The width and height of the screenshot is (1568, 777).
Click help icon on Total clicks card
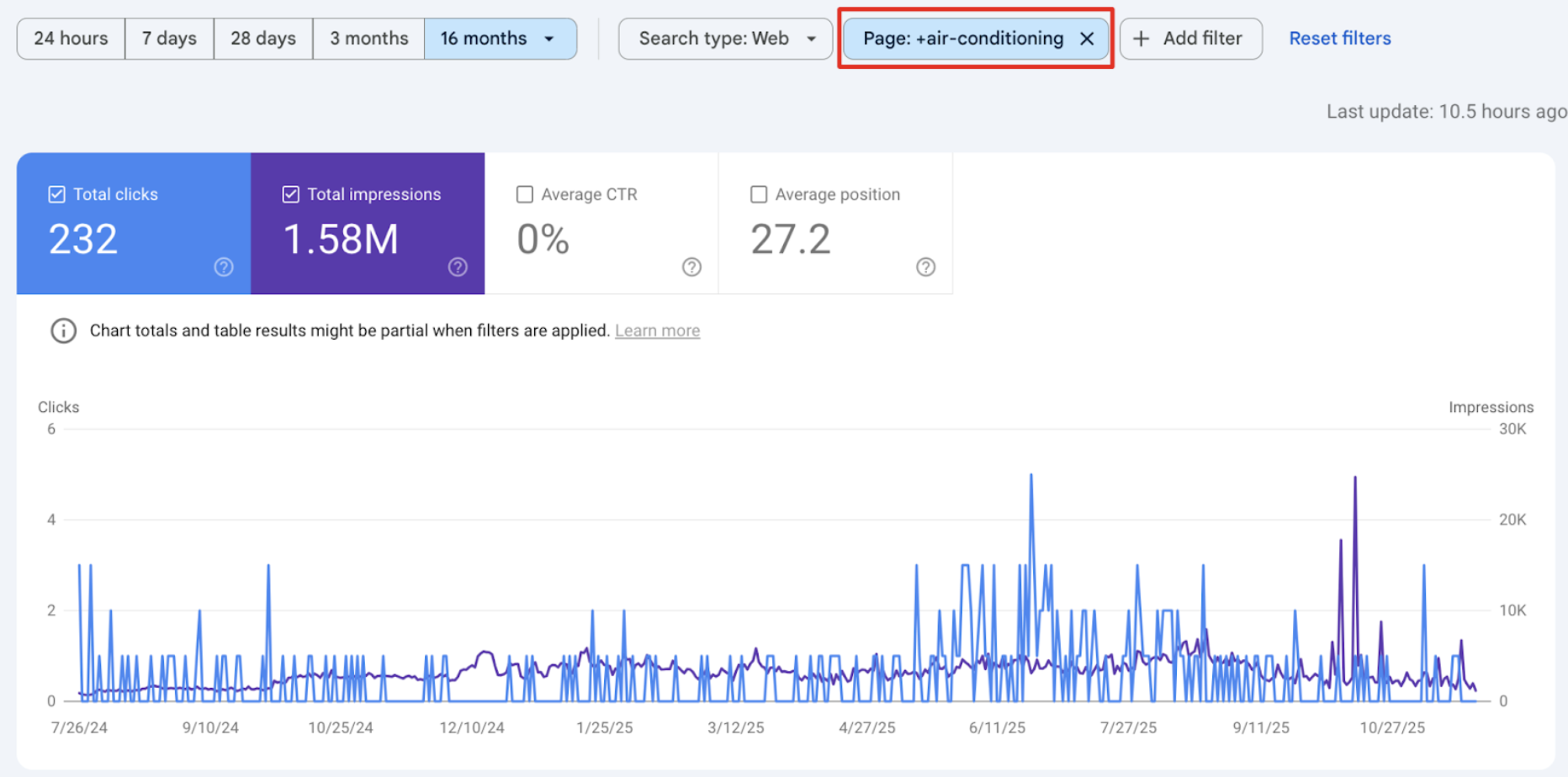[x=224, y=267]
